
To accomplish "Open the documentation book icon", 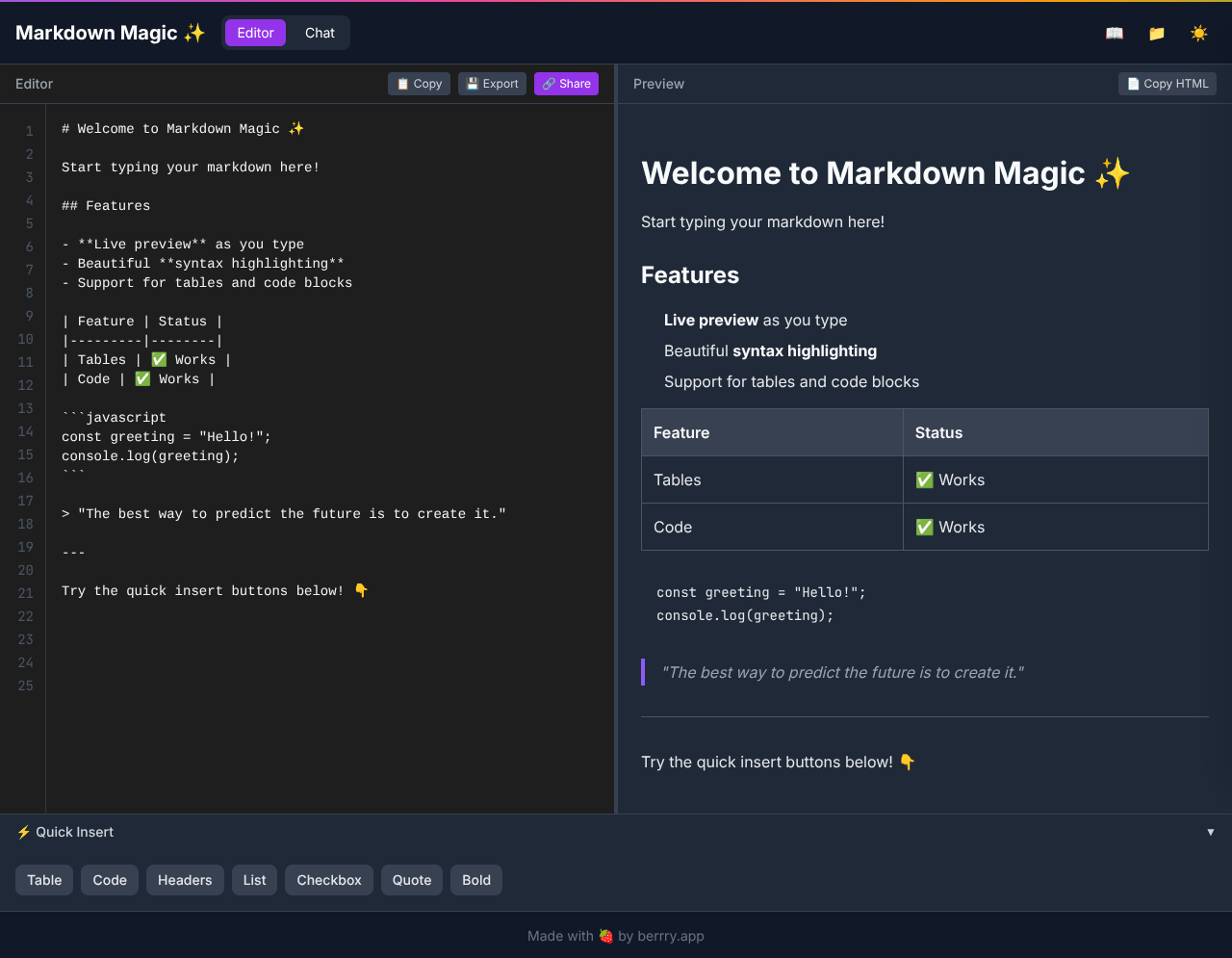I will point(1114,32).
